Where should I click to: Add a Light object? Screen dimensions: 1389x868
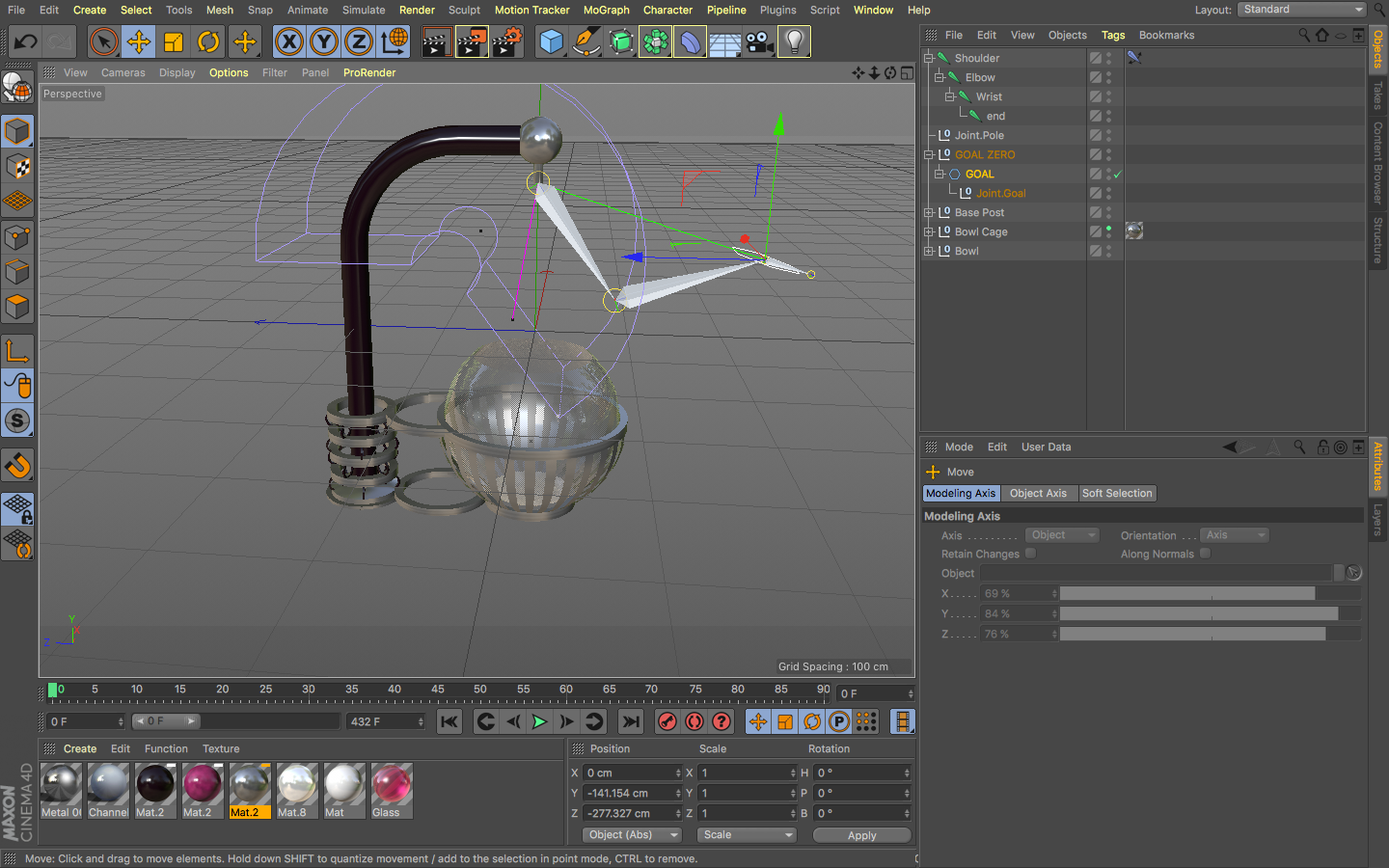tap(794, 41)
